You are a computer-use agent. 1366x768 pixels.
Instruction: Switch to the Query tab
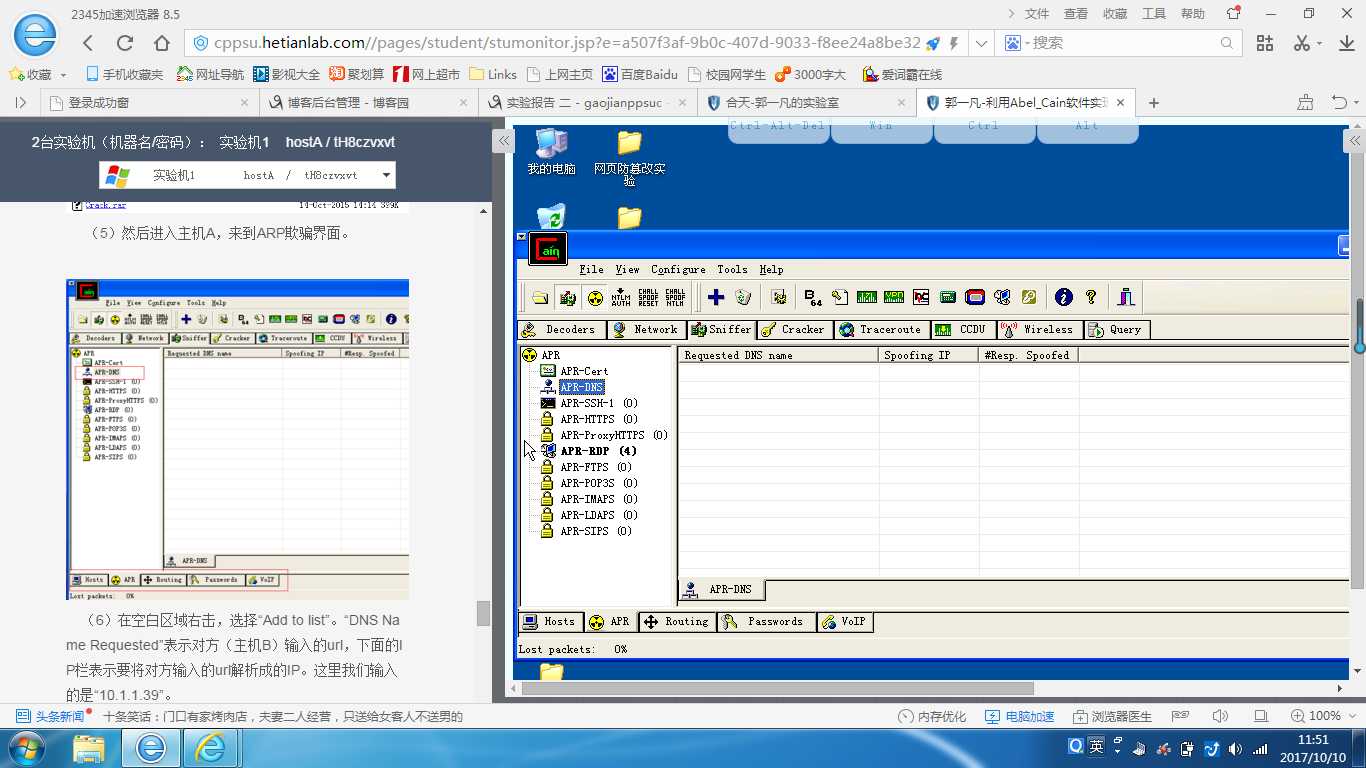(x=1116, y=329)
